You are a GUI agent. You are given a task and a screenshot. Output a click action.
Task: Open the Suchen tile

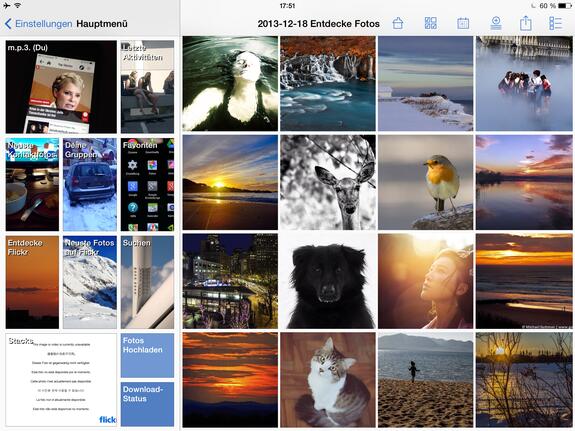point(147,282)
